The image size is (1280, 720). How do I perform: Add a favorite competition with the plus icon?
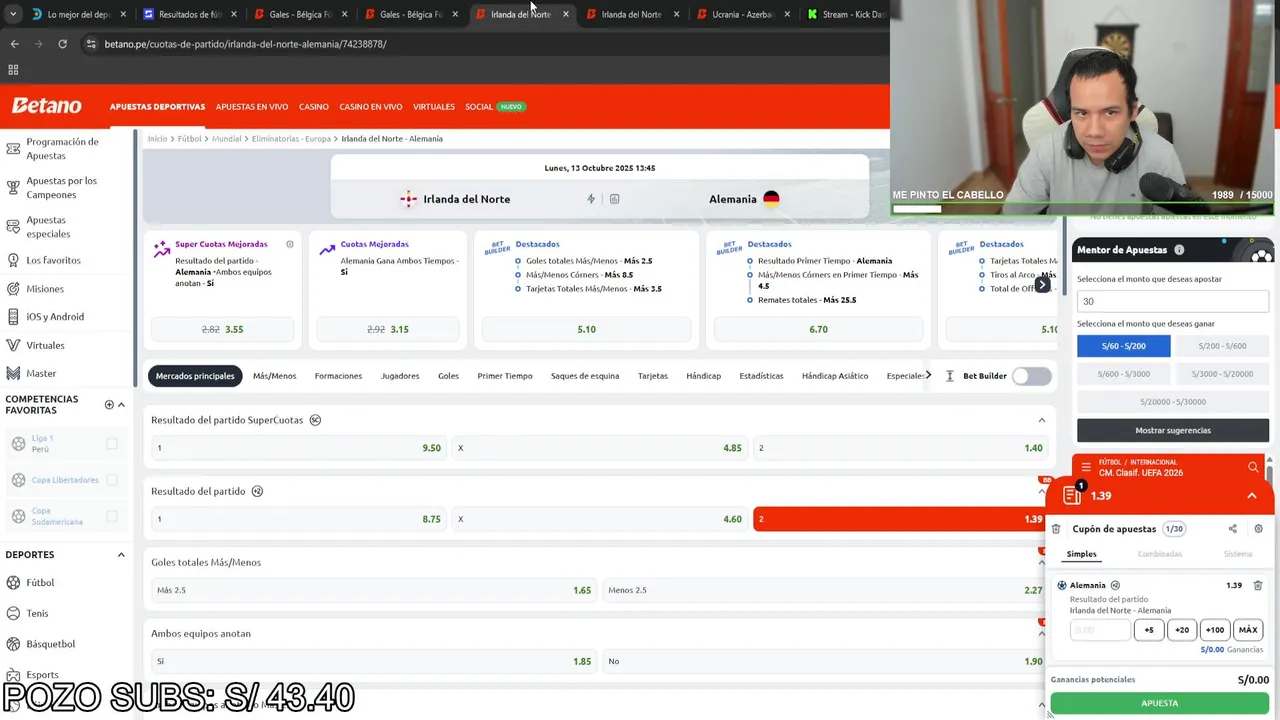click(x=109, y=405)
